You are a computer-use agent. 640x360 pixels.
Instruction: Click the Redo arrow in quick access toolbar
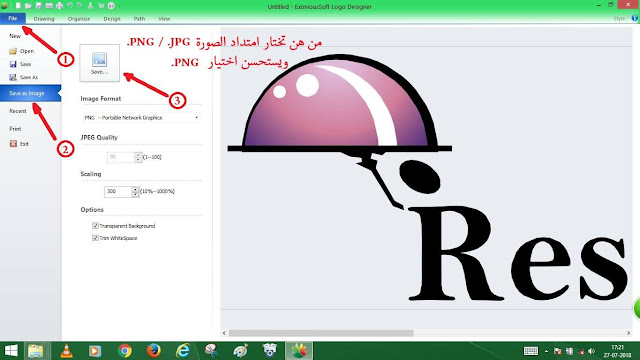(80, 6)
